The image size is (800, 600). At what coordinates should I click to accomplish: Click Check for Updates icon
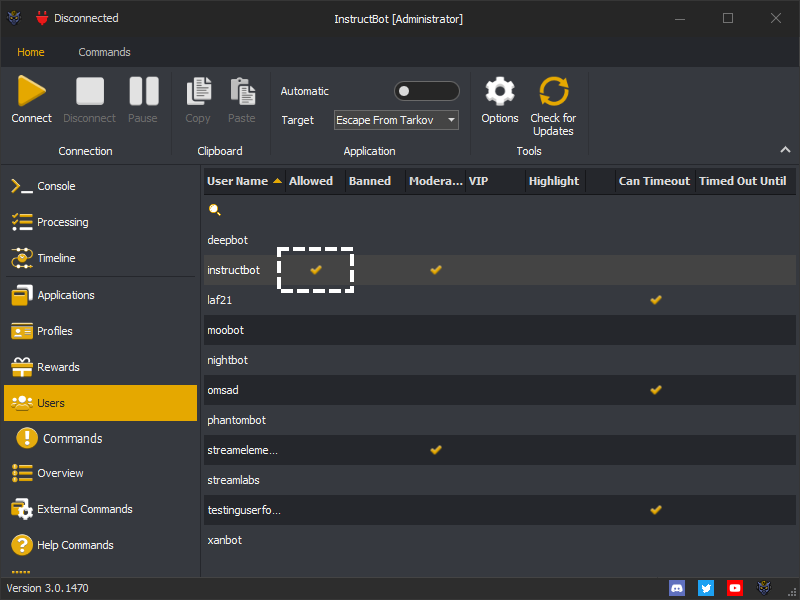pos(554,91)
